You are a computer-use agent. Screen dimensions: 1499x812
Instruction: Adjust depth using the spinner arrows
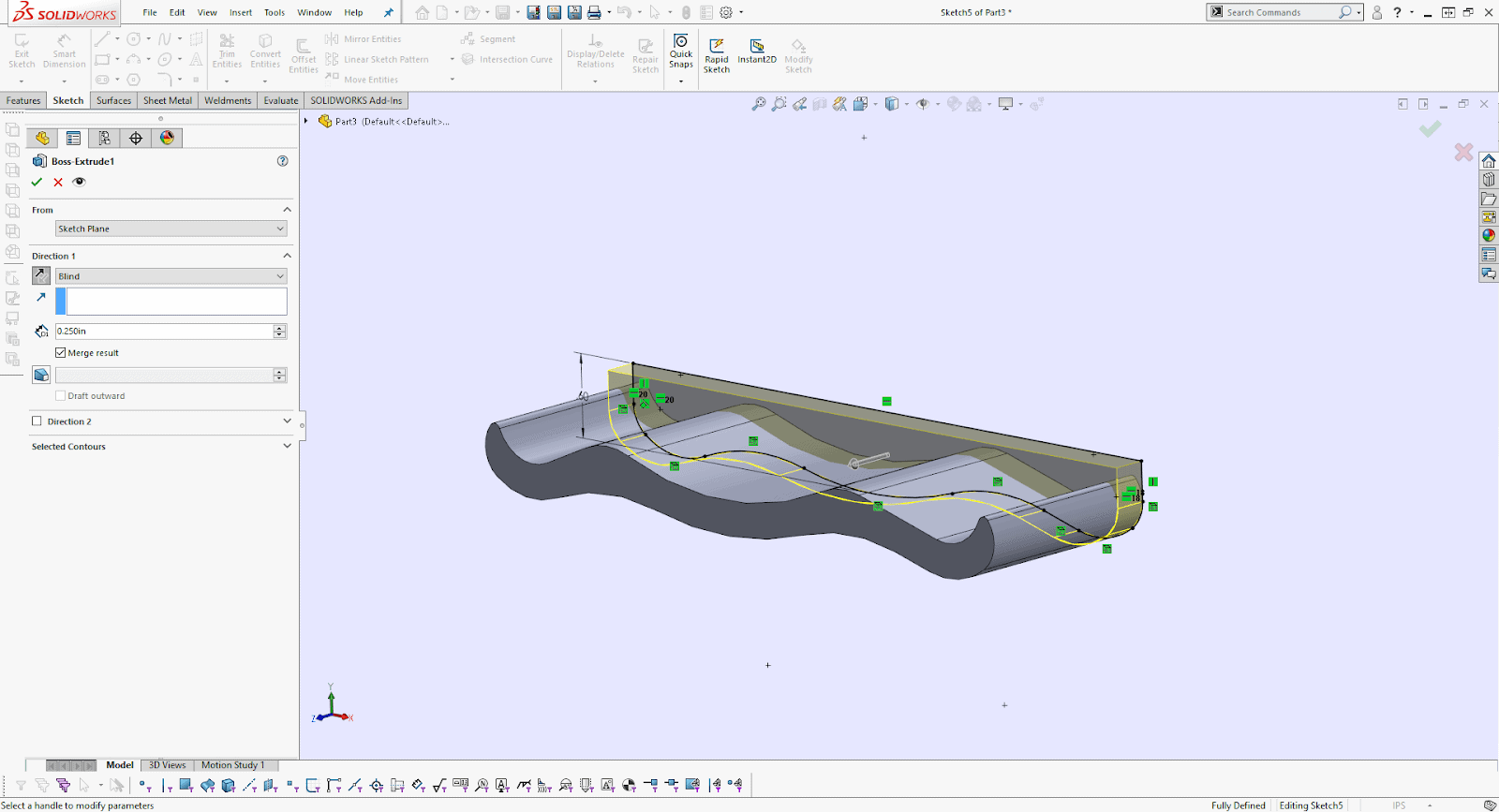click(x=280, y=332)
